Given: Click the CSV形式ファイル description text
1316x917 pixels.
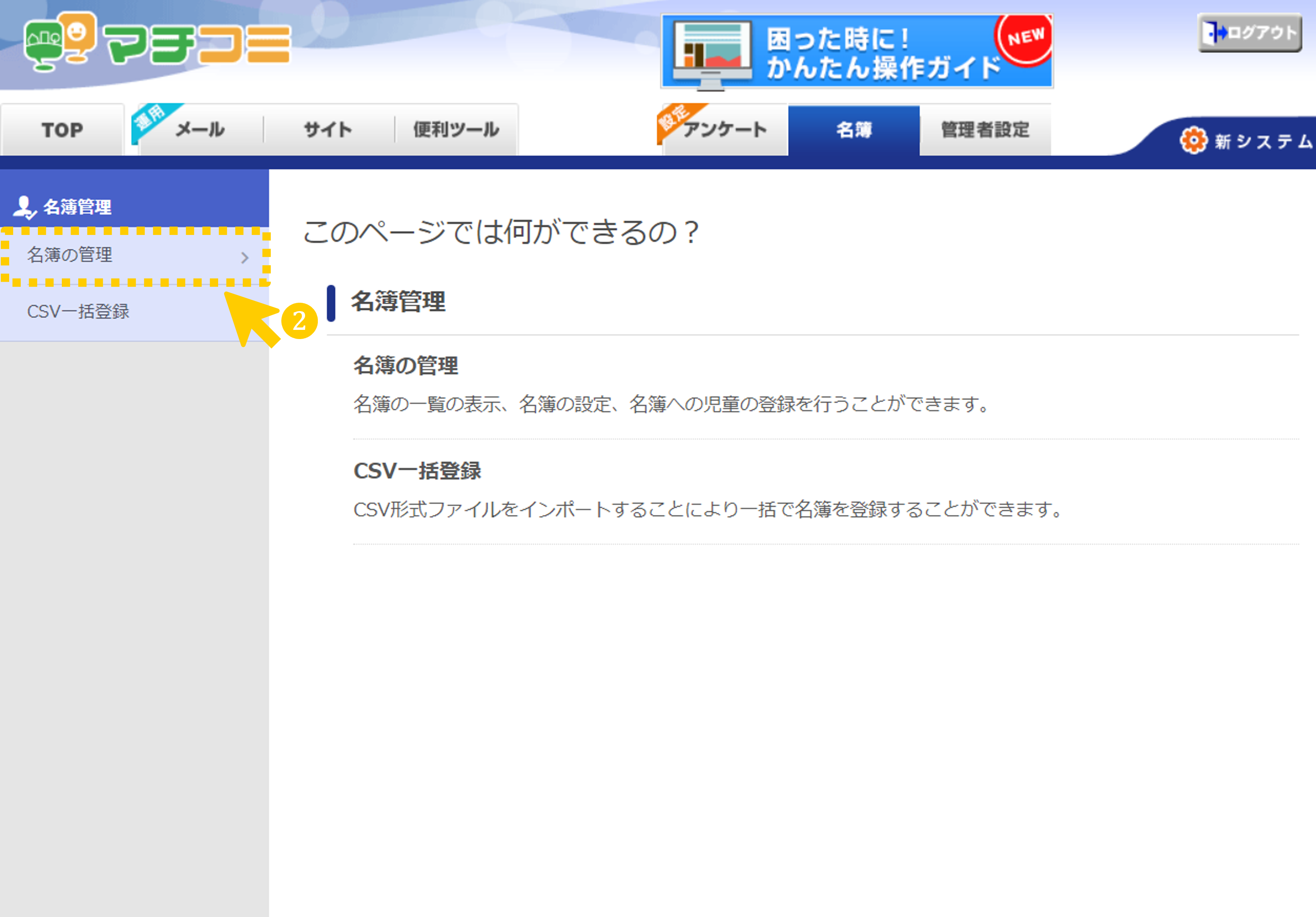Looking at the screenshot, I should (x=708, y=509).
